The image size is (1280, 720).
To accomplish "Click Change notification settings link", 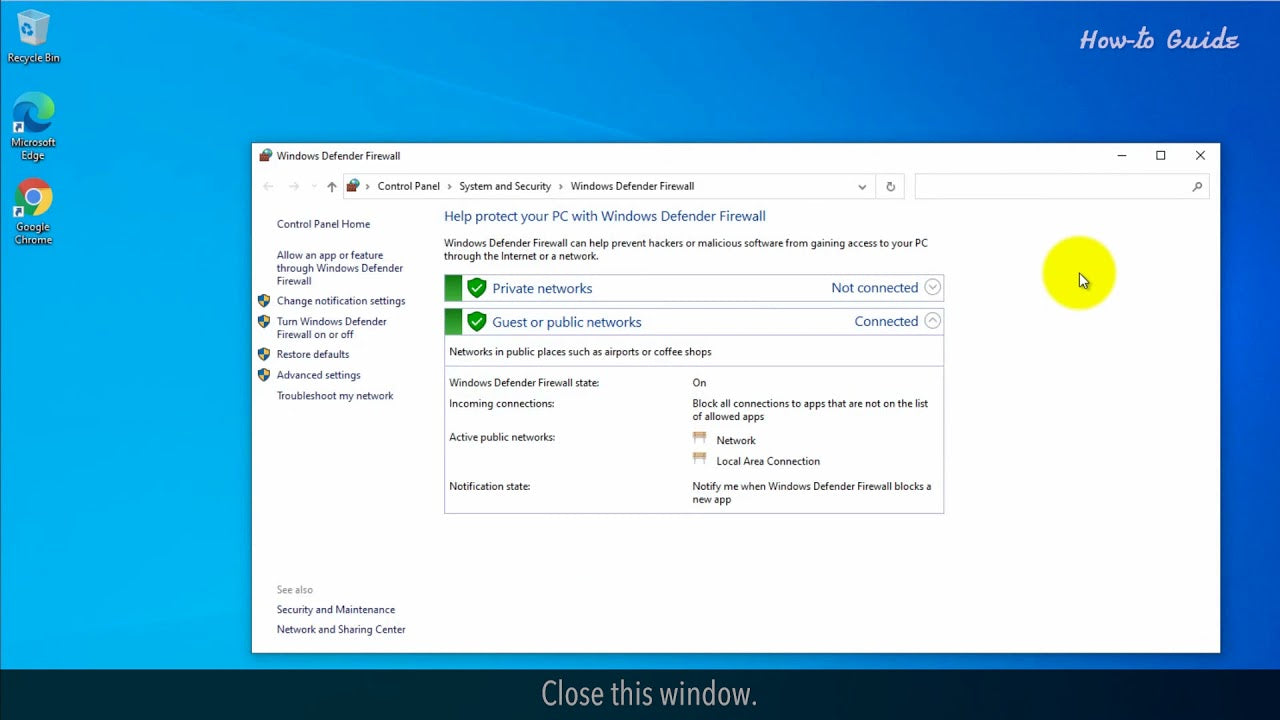I will (x=340, y=301).
